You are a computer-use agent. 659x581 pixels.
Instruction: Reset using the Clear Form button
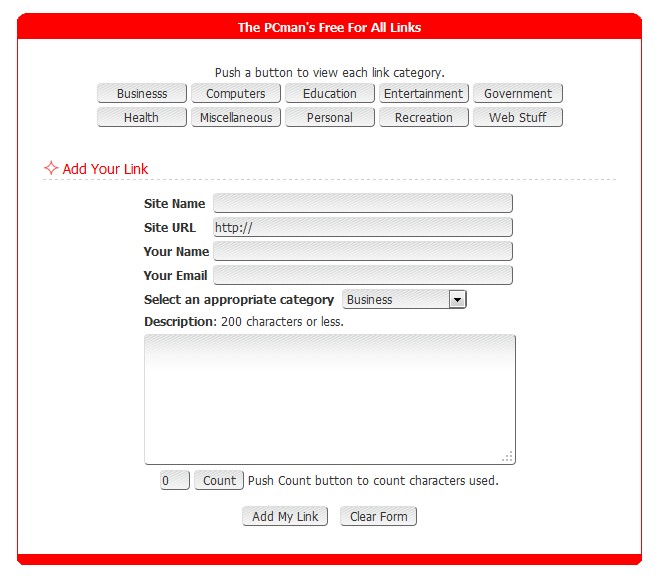pyautogui.click(x=378, y=516)
